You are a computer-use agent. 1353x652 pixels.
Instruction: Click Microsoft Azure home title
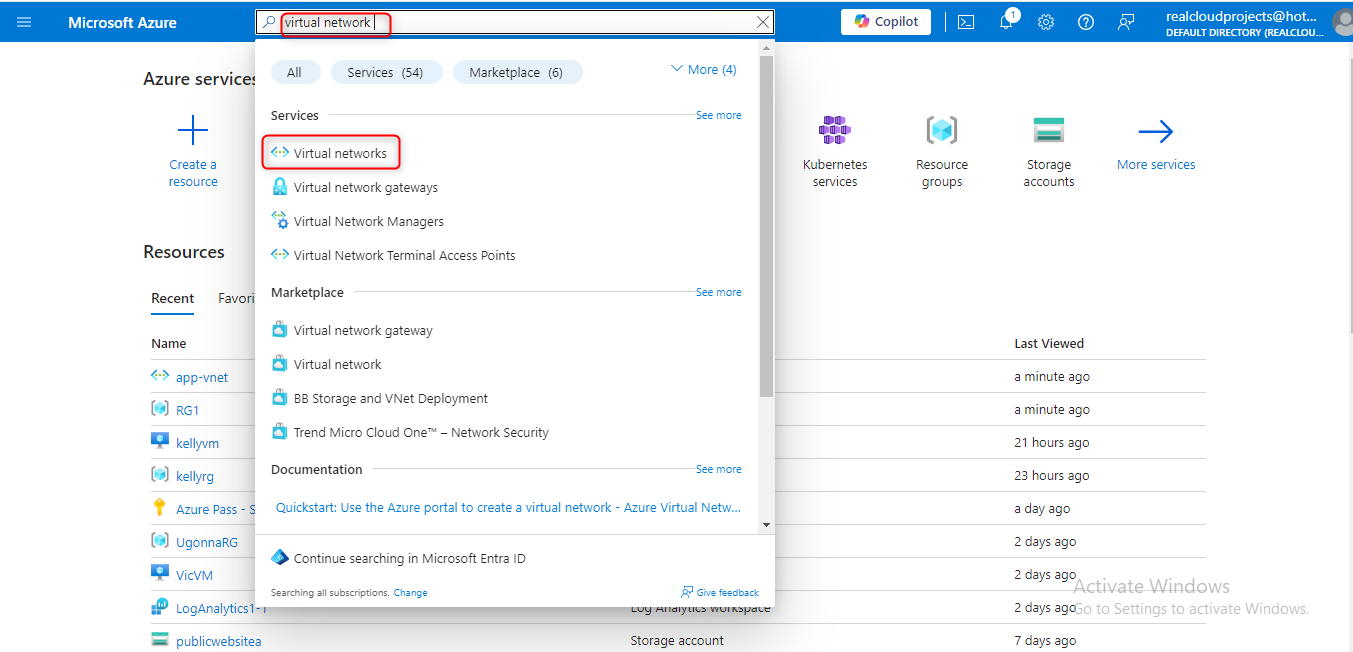point(122,22)
